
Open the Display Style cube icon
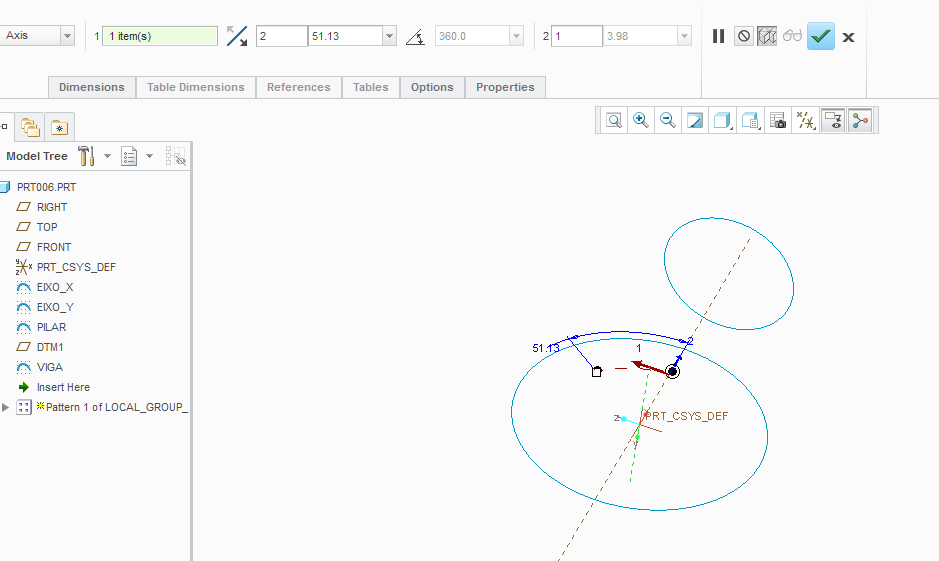point(722,120)
